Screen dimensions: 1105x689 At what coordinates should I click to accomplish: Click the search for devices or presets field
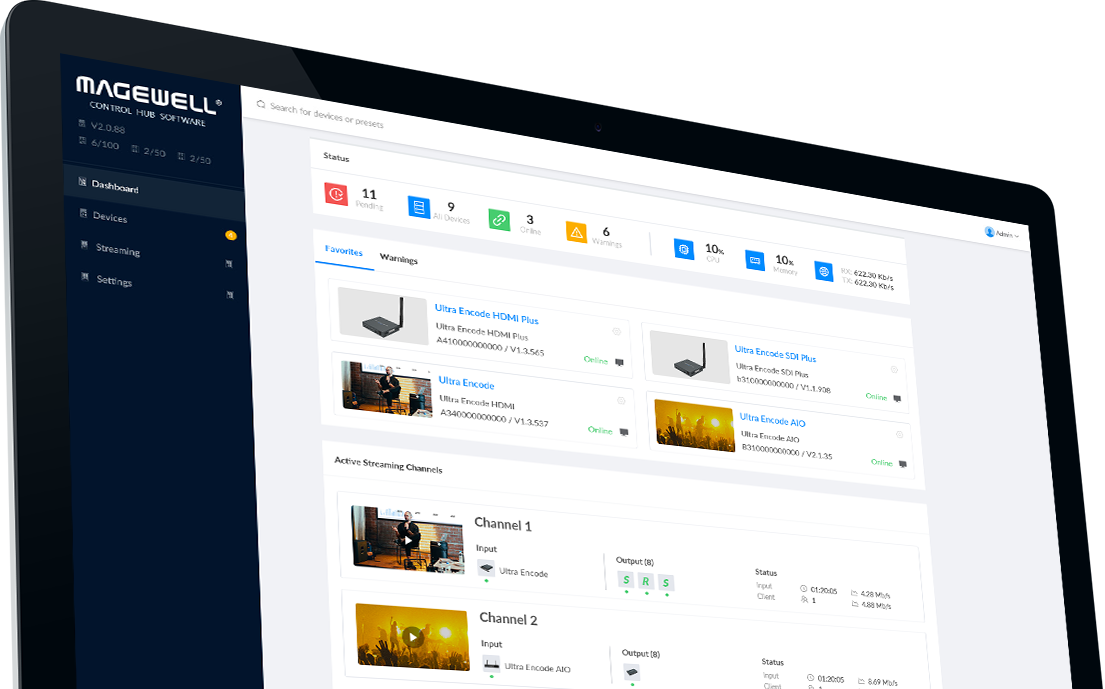(x=326, y=116)
